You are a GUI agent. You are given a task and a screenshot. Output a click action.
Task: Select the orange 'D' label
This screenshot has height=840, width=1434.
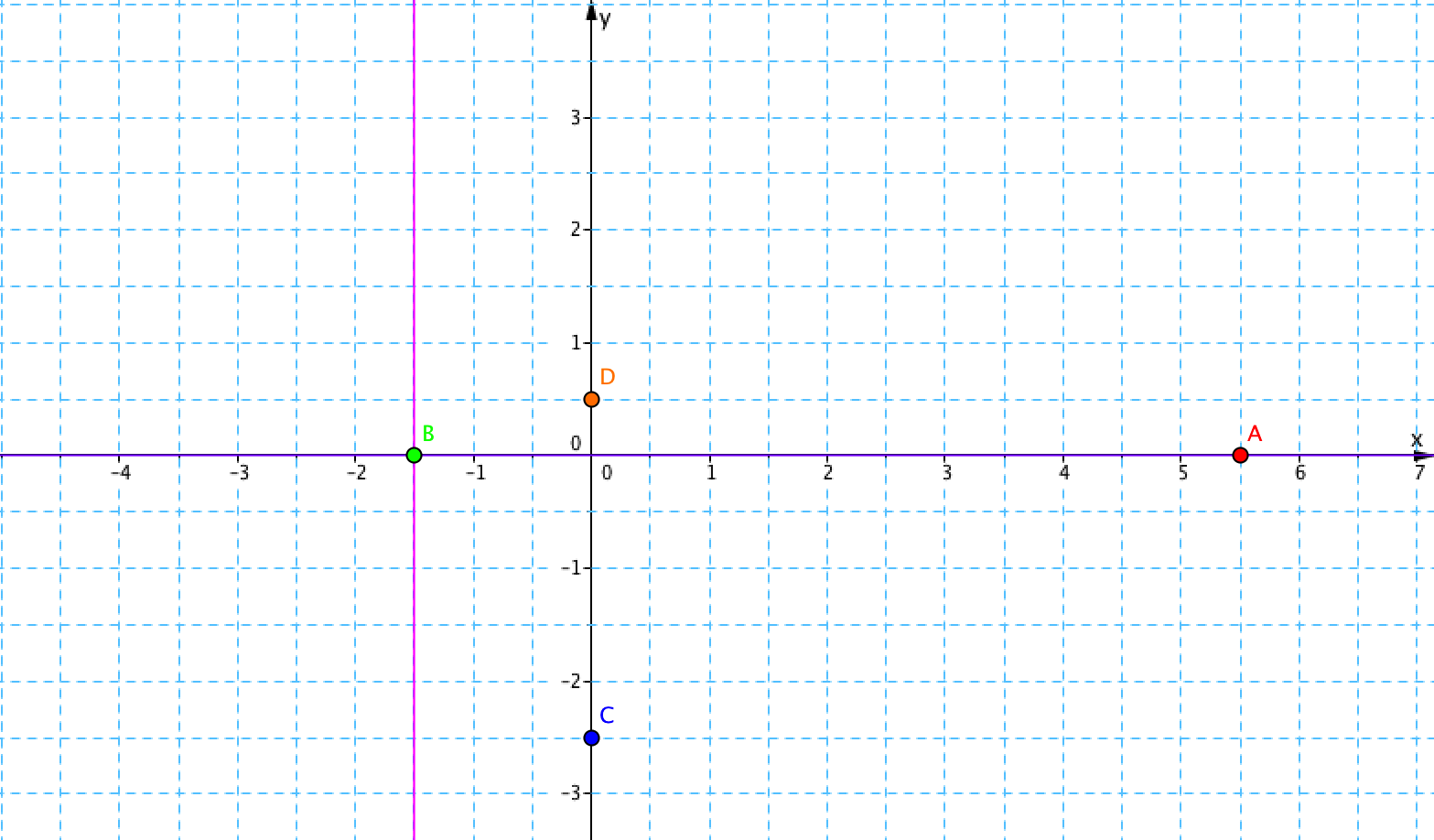(607, 377)
